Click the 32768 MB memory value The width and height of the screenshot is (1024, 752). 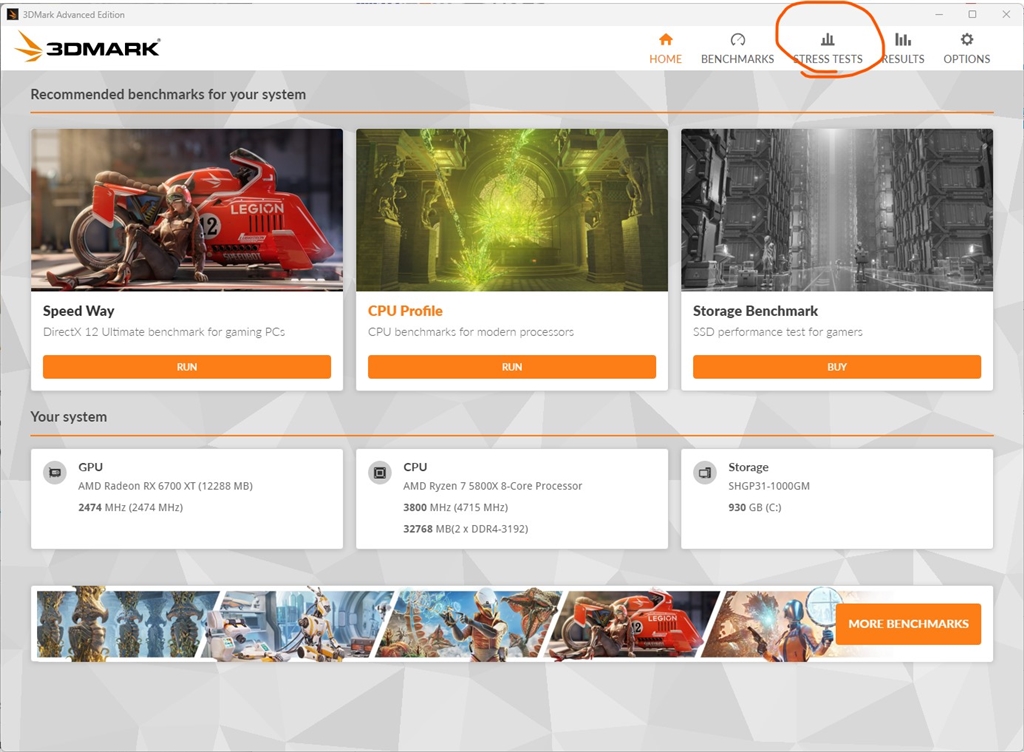466,529
